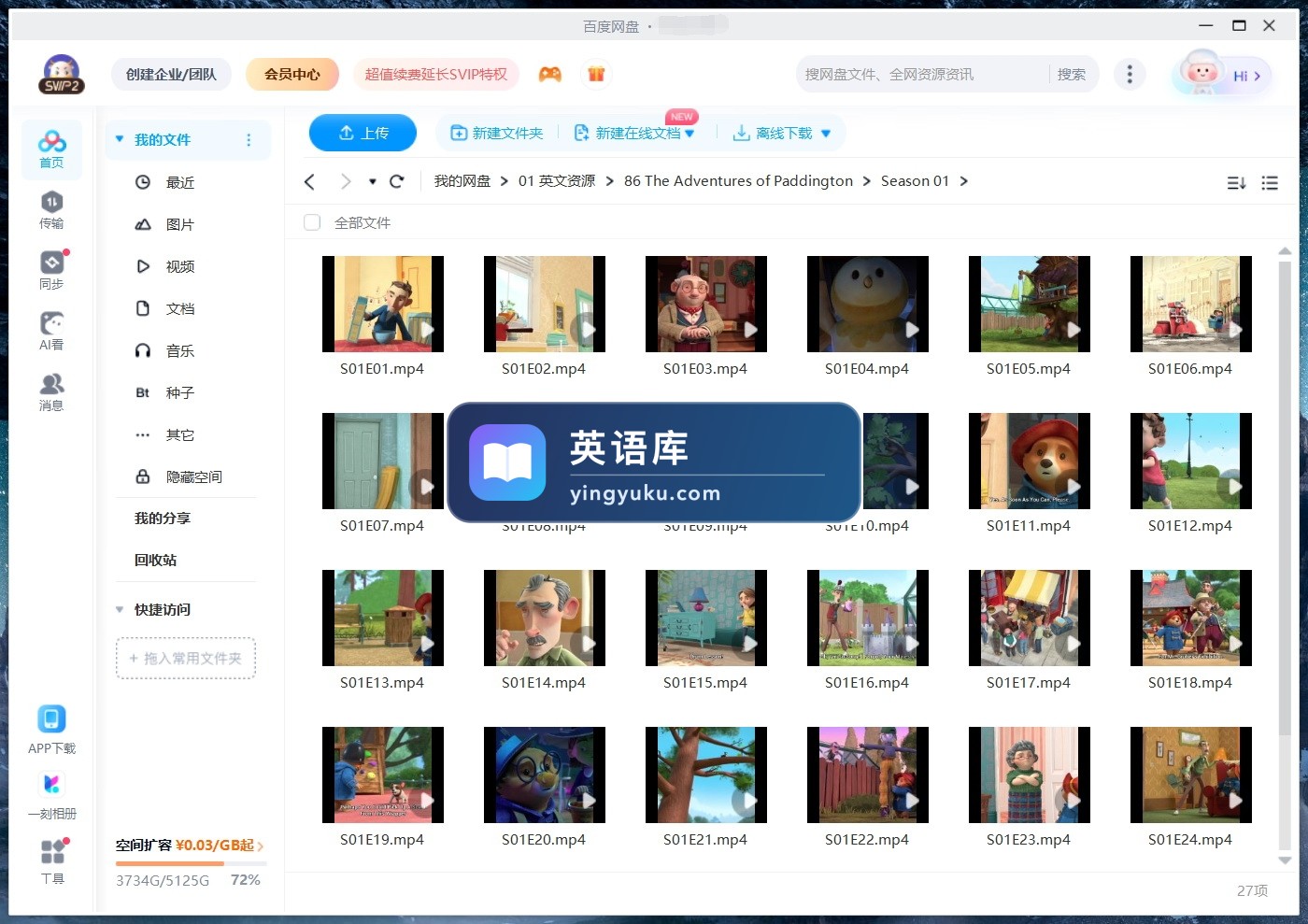Click the 拖入常用文件夹 drop area
Screen dimensions: 1308x924
coord(186,658)
